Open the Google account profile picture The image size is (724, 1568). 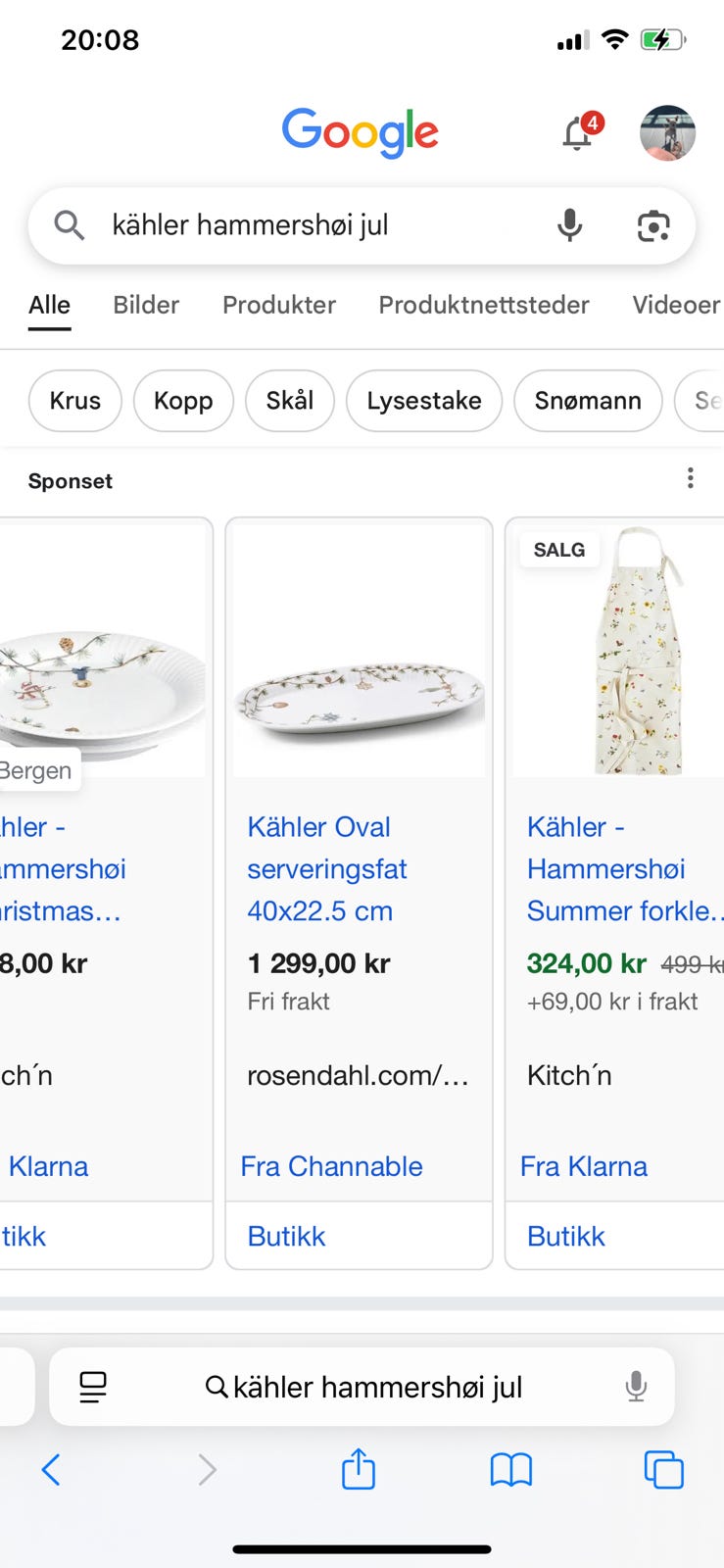coord(667,132)
